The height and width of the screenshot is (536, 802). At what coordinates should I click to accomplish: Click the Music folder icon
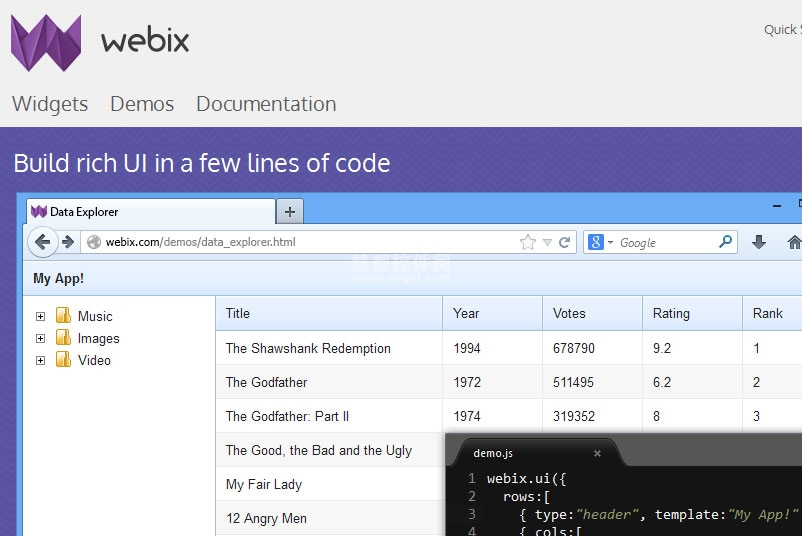pyautogui.click(x=63, y=315)
